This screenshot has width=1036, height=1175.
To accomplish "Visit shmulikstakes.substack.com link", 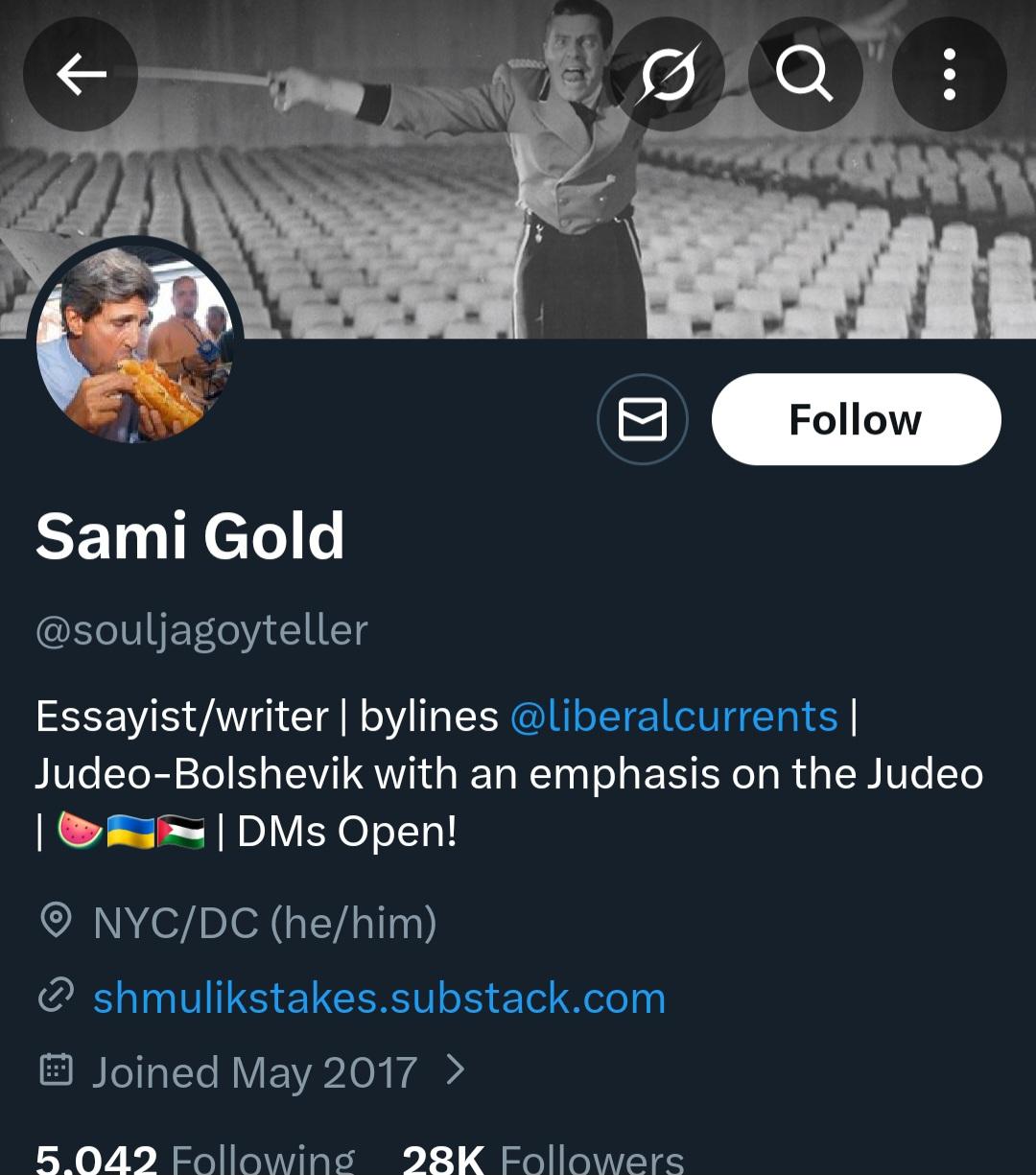I will tap(379, 998).
